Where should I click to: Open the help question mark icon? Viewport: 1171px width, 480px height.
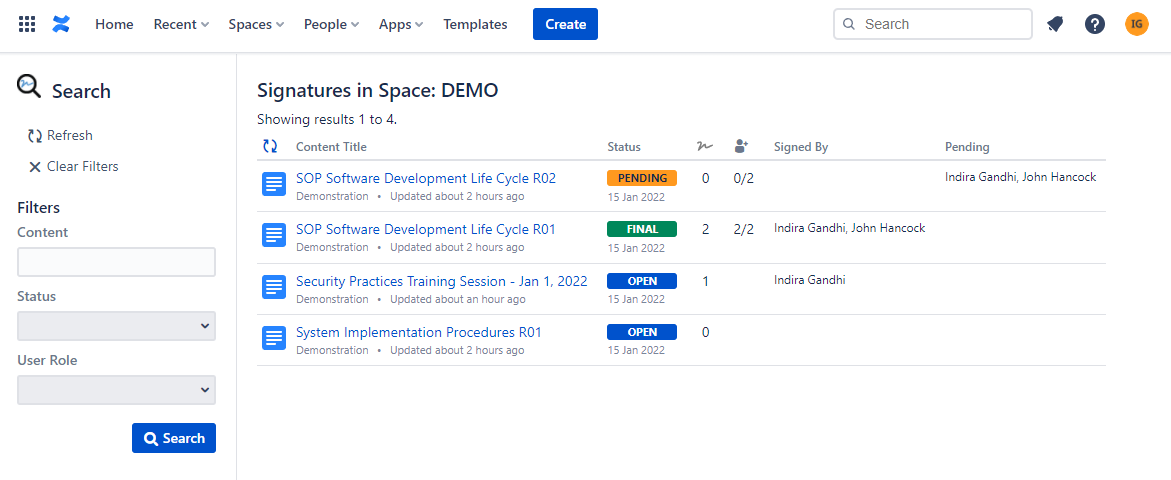1095,24
